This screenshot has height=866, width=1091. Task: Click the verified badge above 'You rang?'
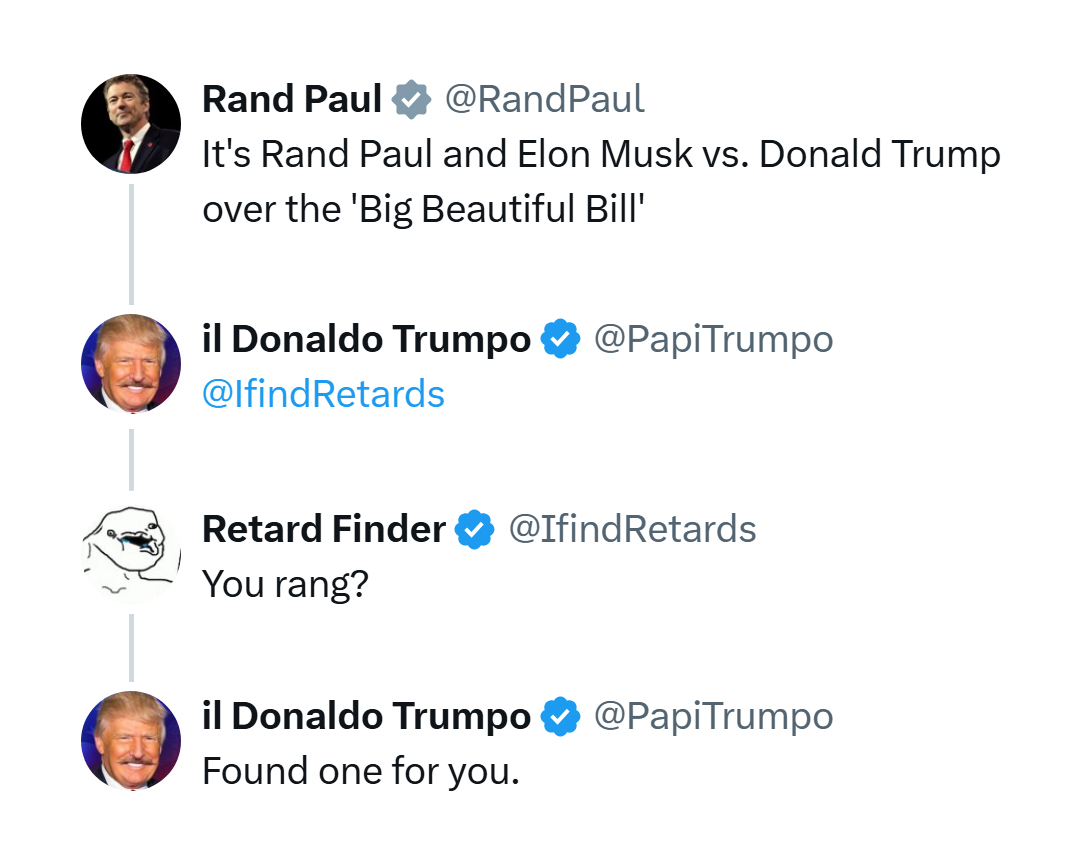click(475, 529)
